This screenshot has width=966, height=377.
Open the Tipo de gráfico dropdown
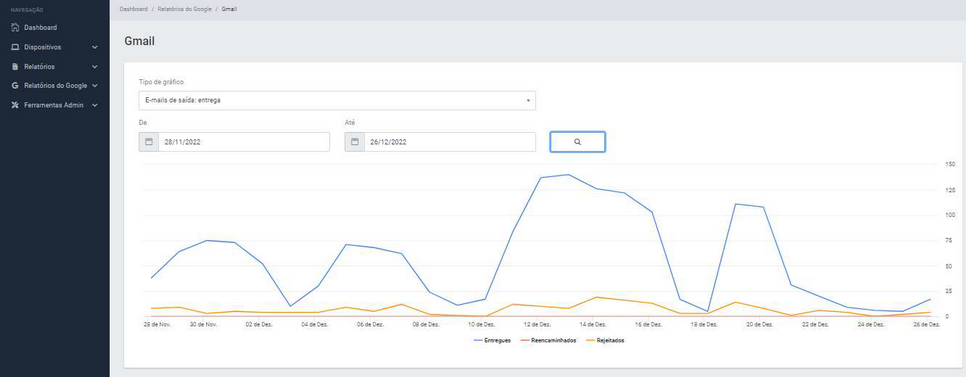click(337, 100)
